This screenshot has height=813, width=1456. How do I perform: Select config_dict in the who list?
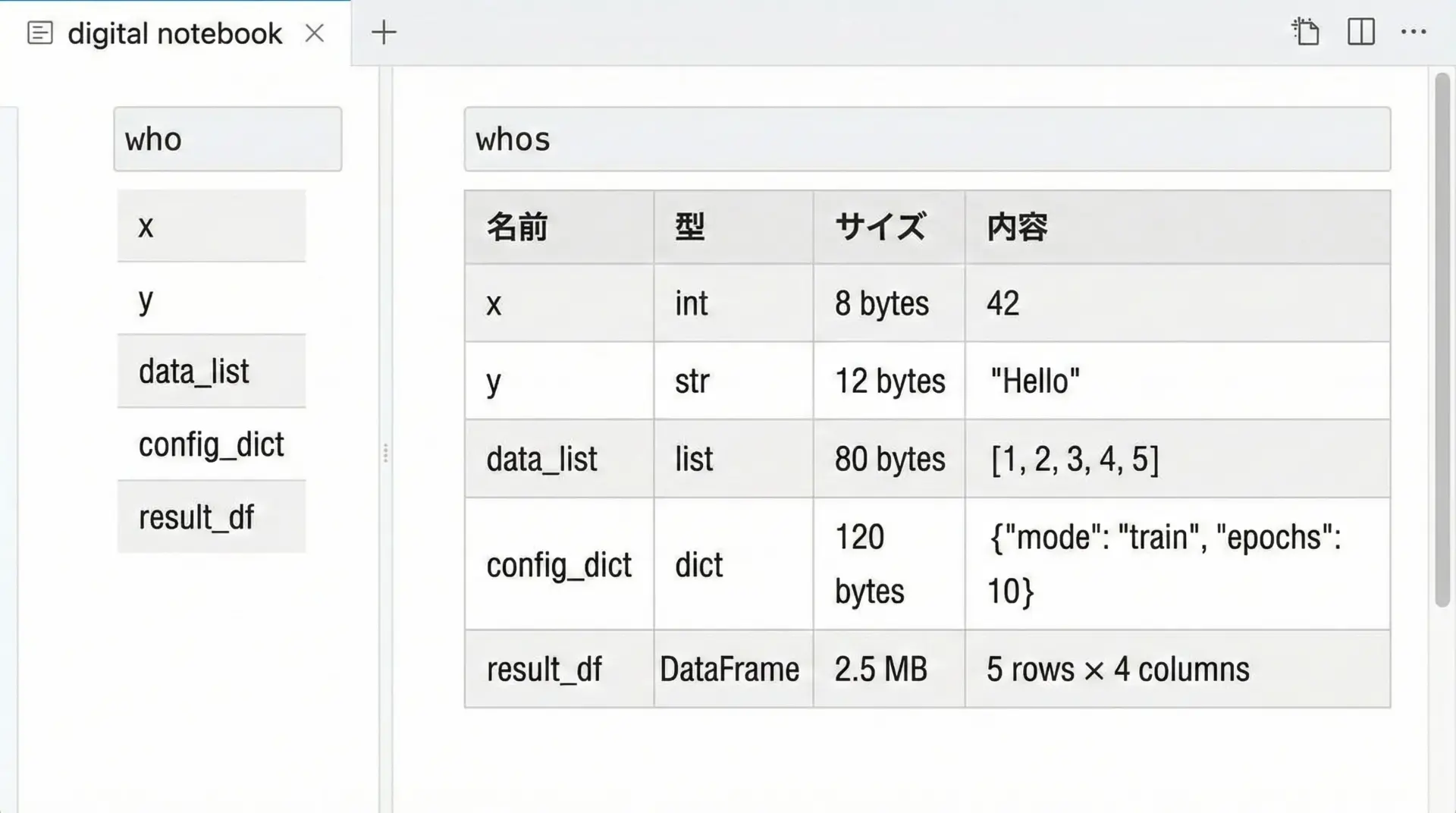pyautogui.click(x=212, y=444)
